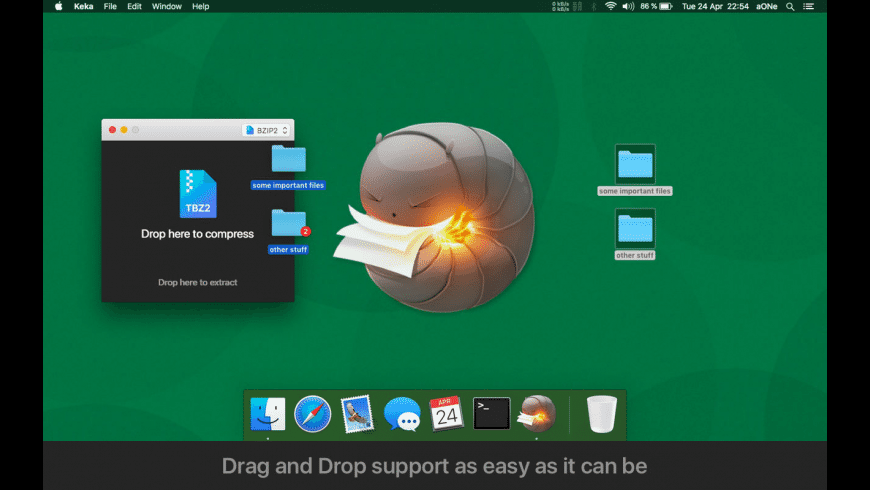Launch Safari from the dock
Image resolution: width=870 pixels, height=490 pixels.
(x=312, y=413)
